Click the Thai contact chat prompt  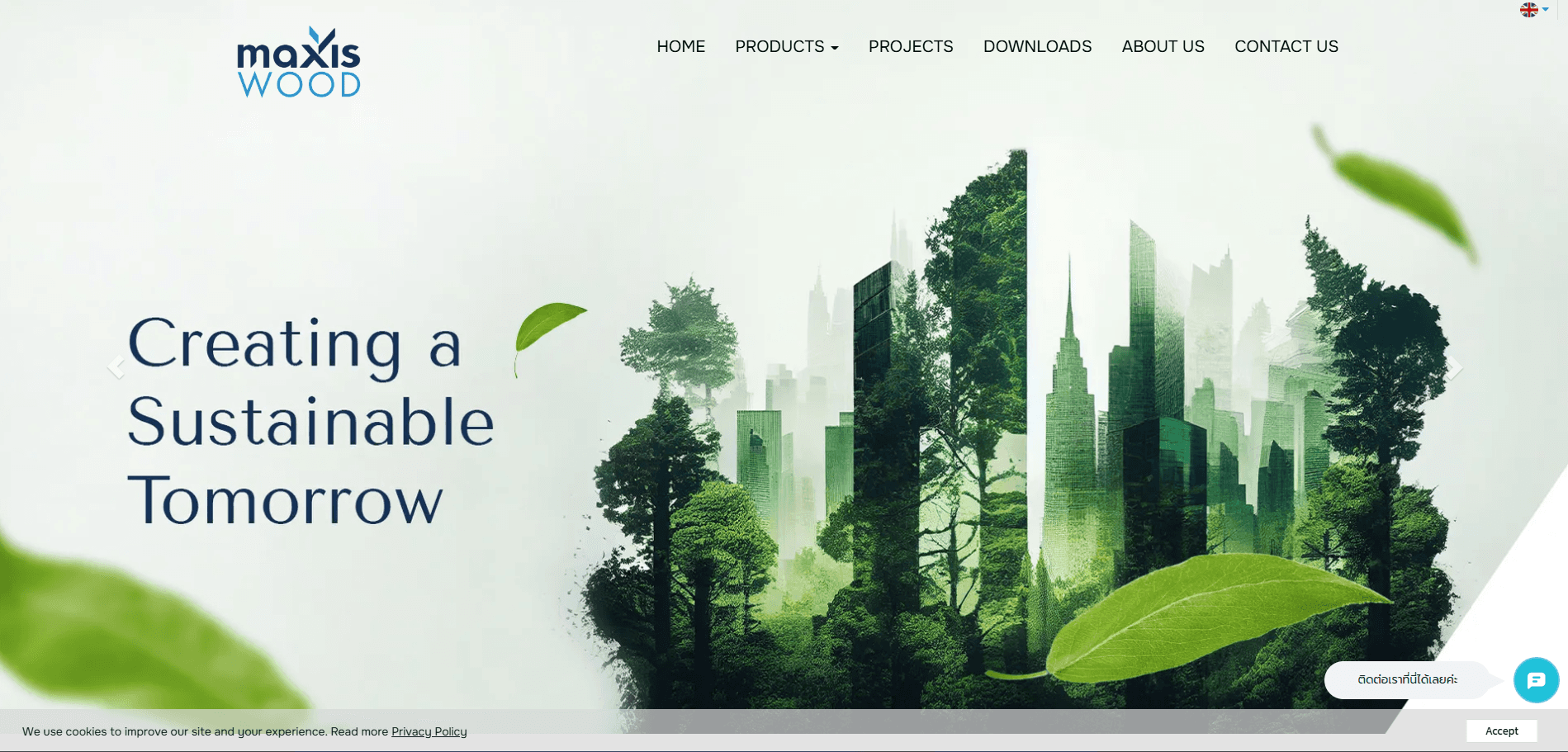pos(1408,680)
